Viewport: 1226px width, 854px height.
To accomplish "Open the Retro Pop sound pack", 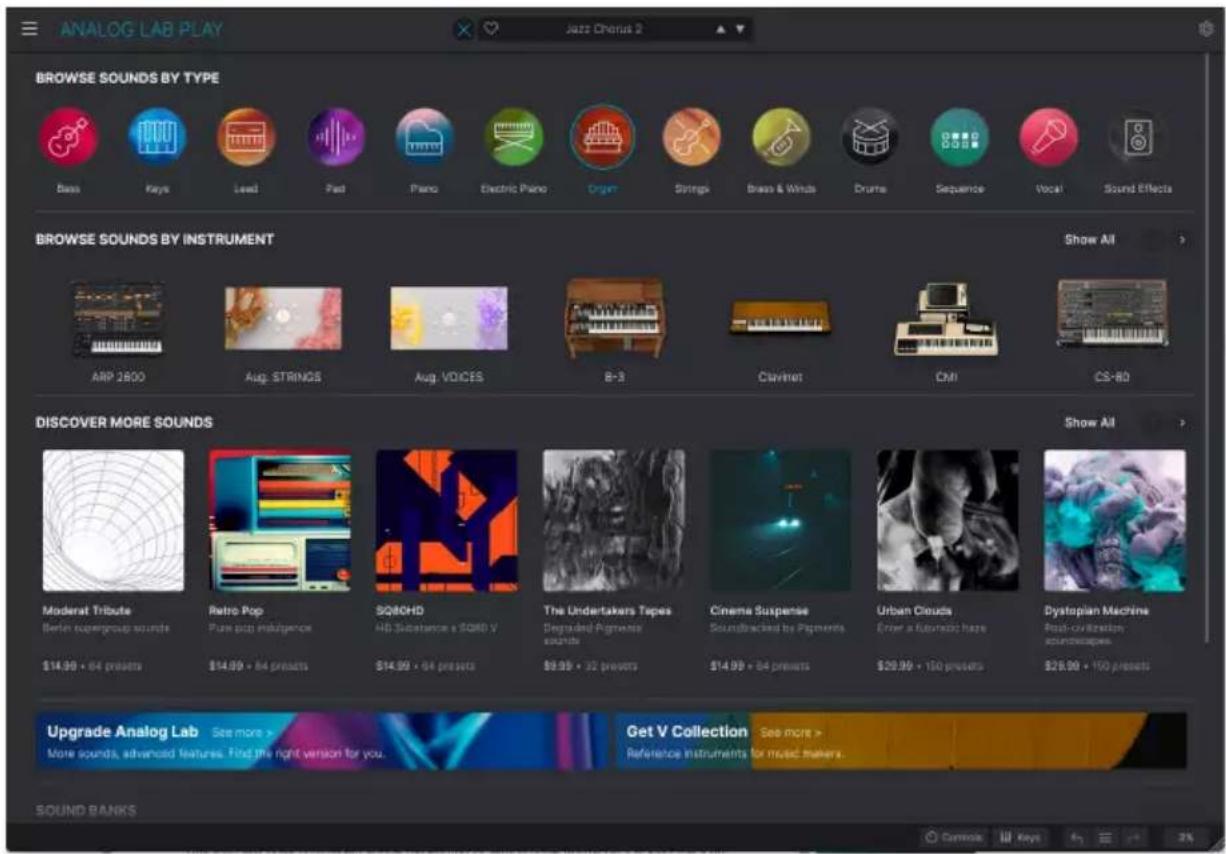I will click(x=280, y=521).
